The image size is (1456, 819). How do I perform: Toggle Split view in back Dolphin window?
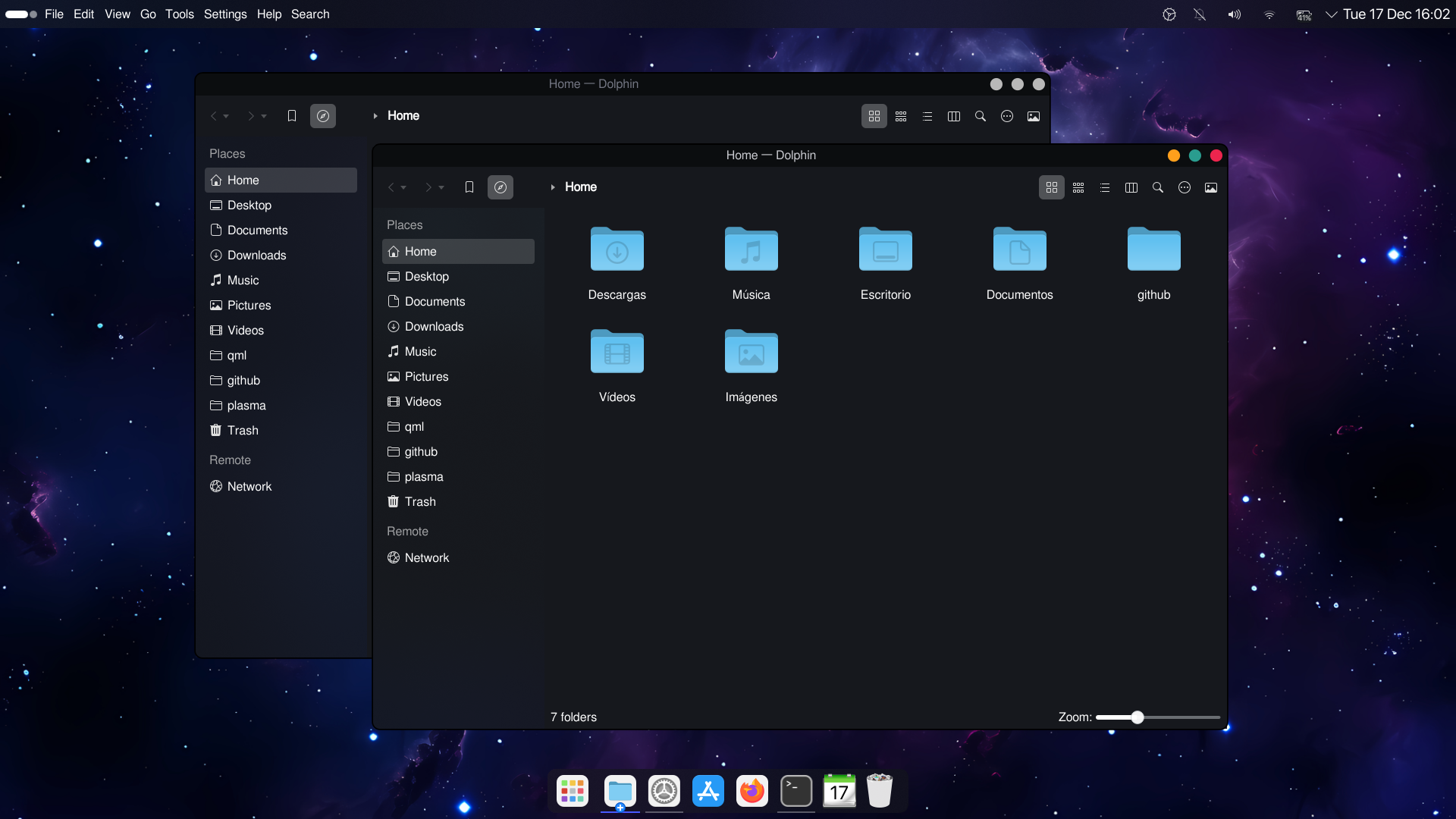click(x=954, y=116)
